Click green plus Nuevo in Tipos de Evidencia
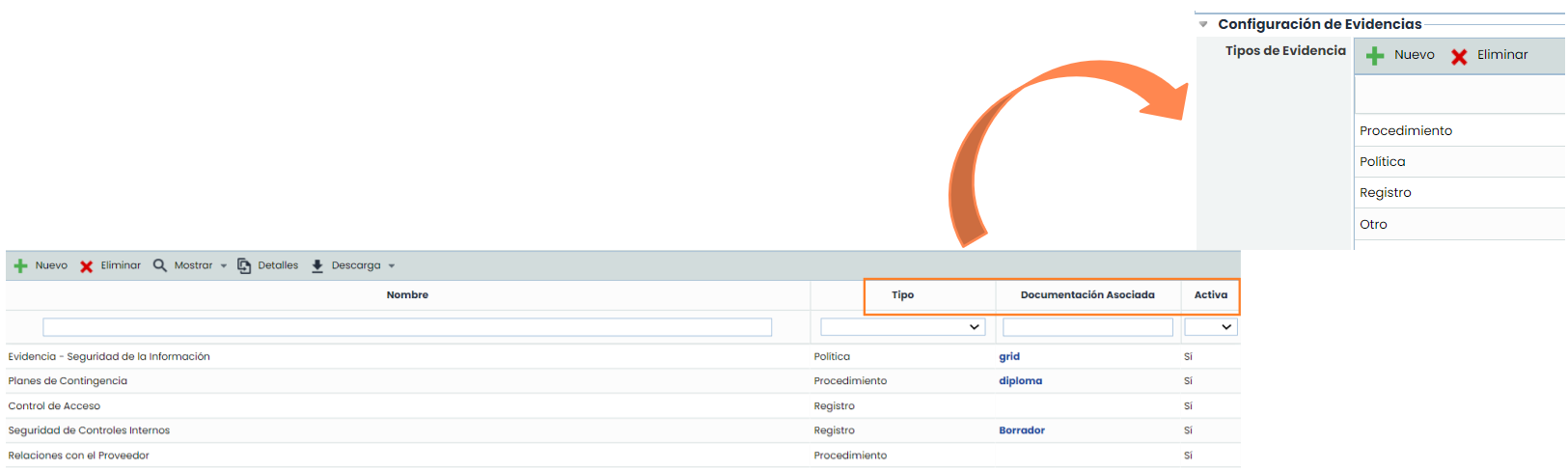1568x469 pixels. [1375, 56]
